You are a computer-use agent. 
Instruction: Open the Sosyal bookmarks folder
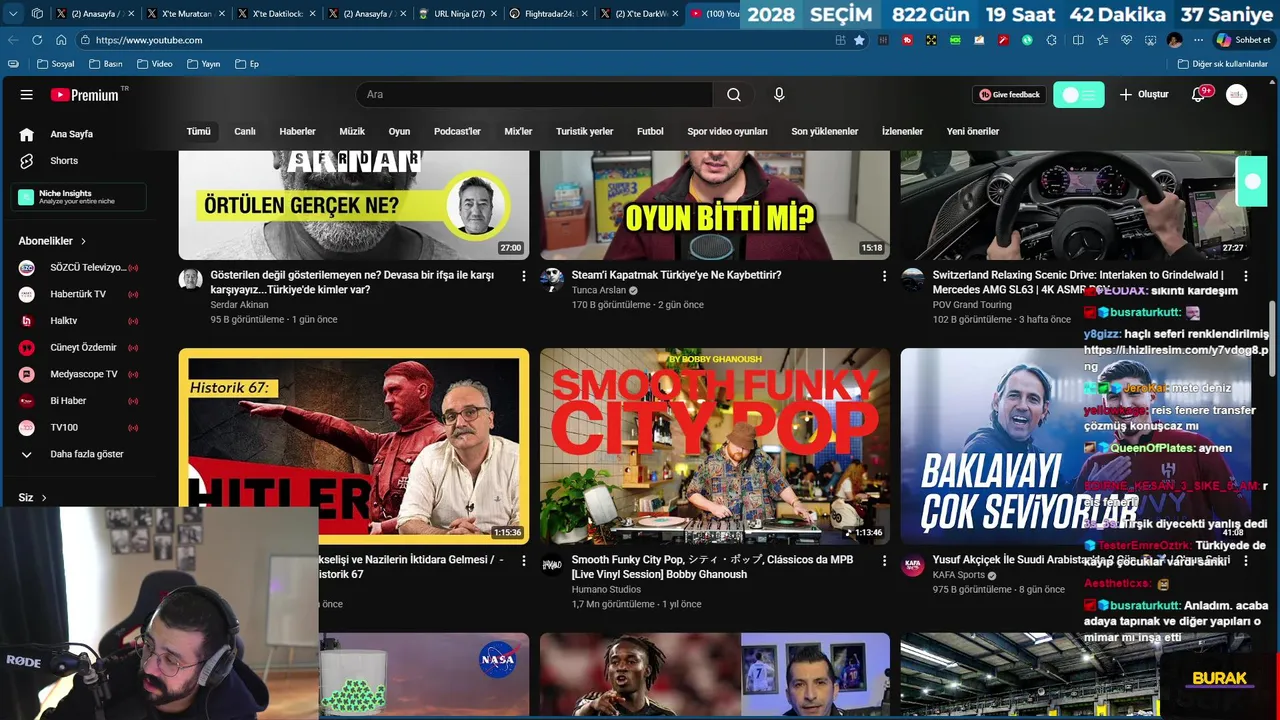pyautogui.click(x=55, y=64)
